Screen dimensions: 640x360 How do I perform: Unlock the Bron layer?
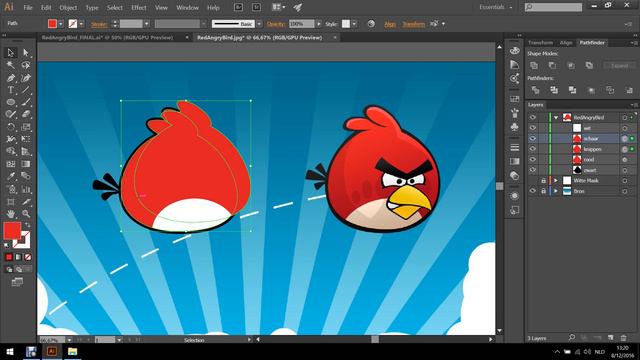[543, 191]
